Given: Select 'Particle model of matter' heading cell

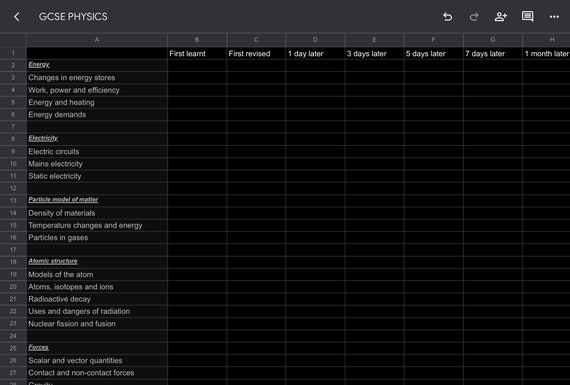Looking at the screenshot, I should [x=97, y=201].
